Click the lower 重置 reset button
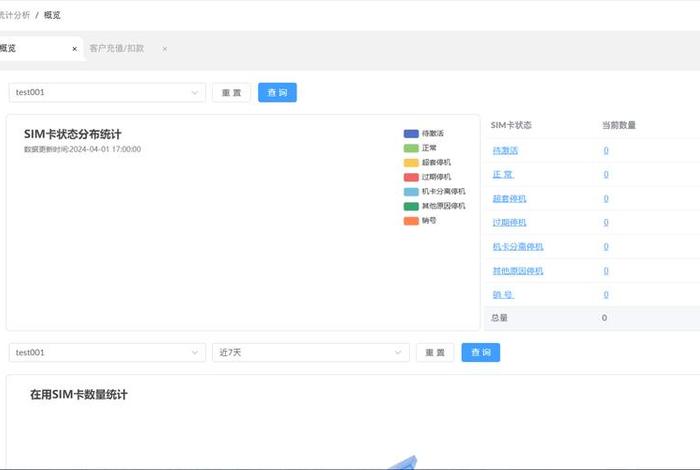700x470 pixels. [435, 353]
